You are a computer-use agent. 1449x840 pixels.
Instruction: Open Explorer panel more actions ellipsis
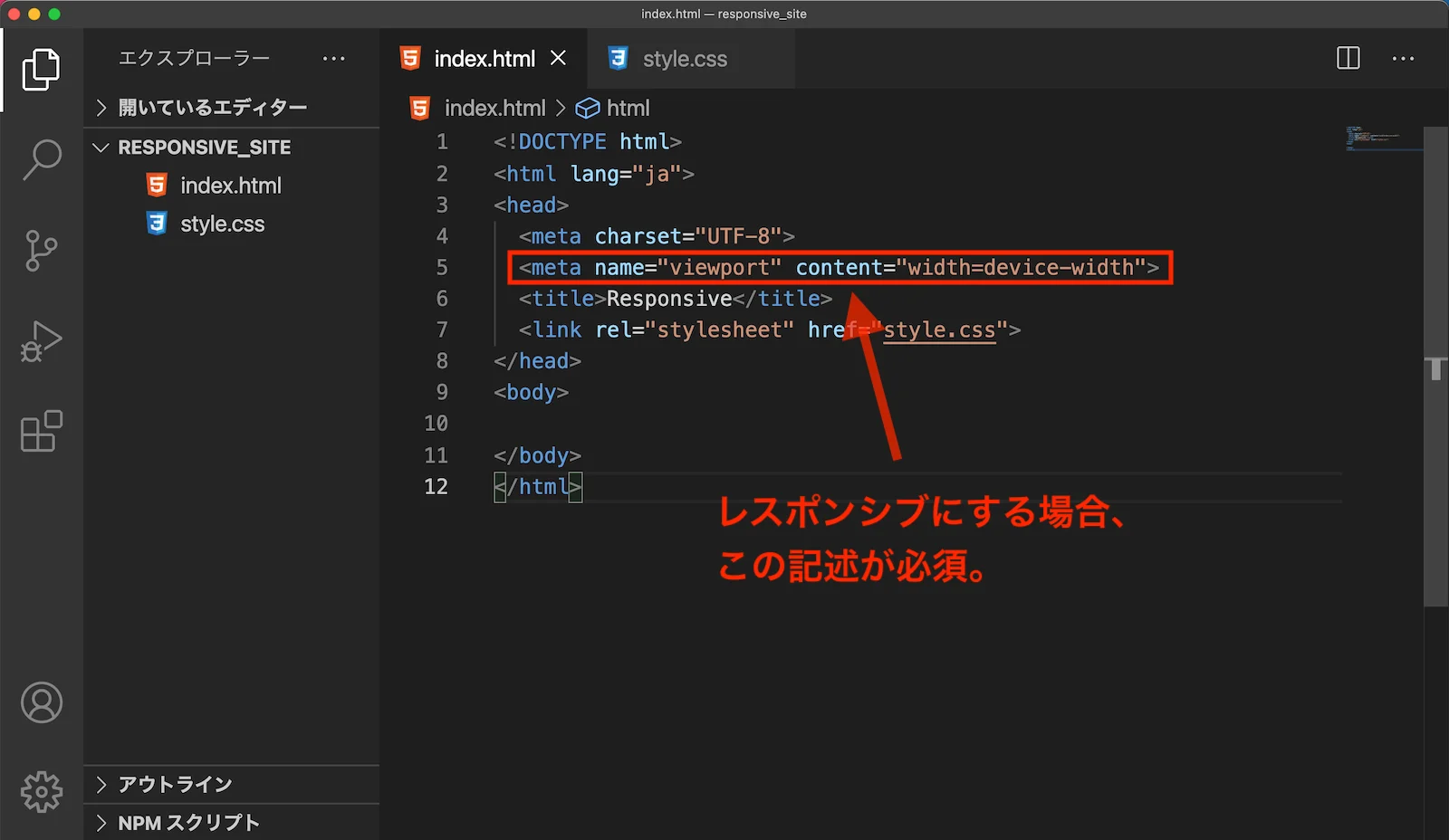pos(334,59)
